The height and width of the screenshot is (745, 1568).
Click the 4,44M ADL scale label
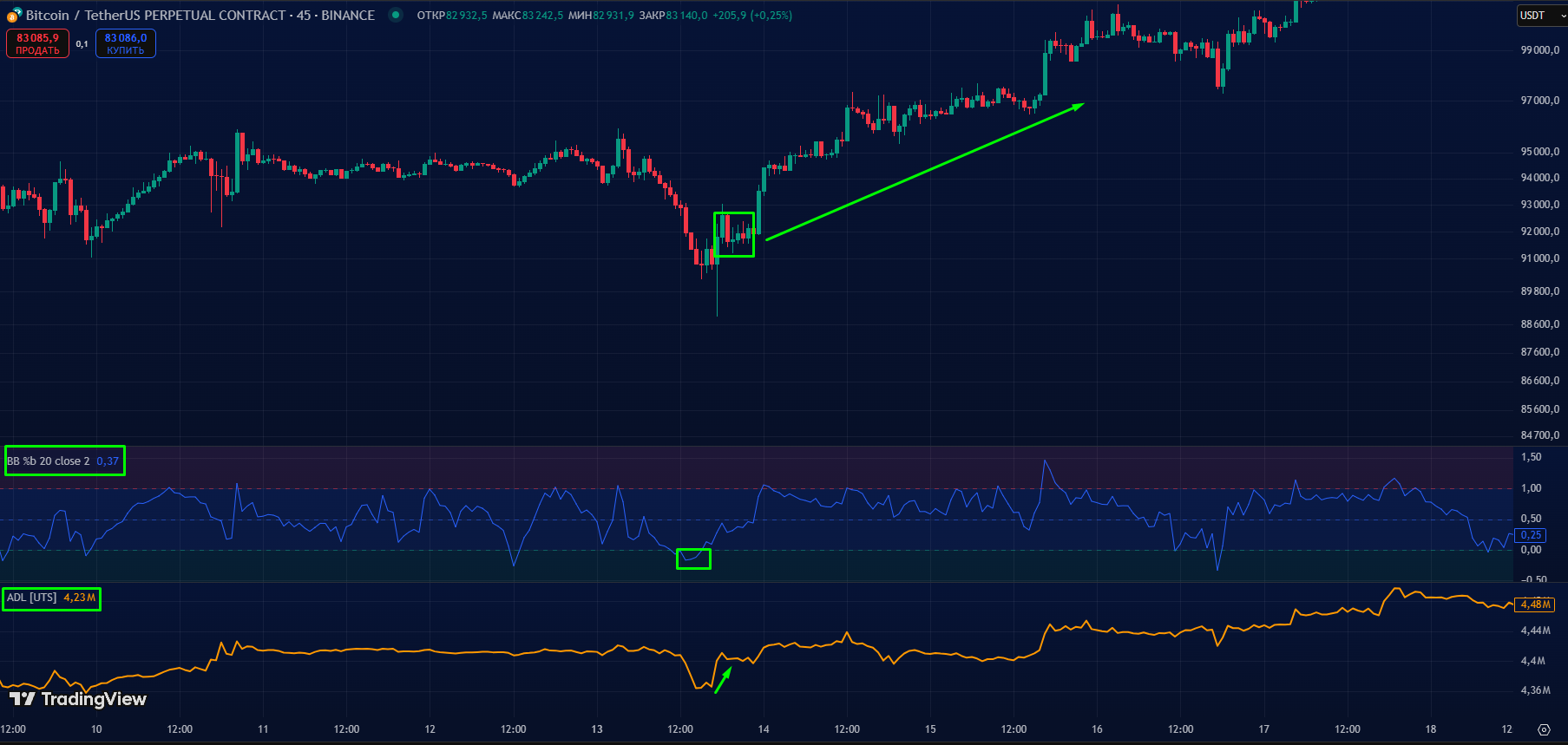[x=1536, y=631]
